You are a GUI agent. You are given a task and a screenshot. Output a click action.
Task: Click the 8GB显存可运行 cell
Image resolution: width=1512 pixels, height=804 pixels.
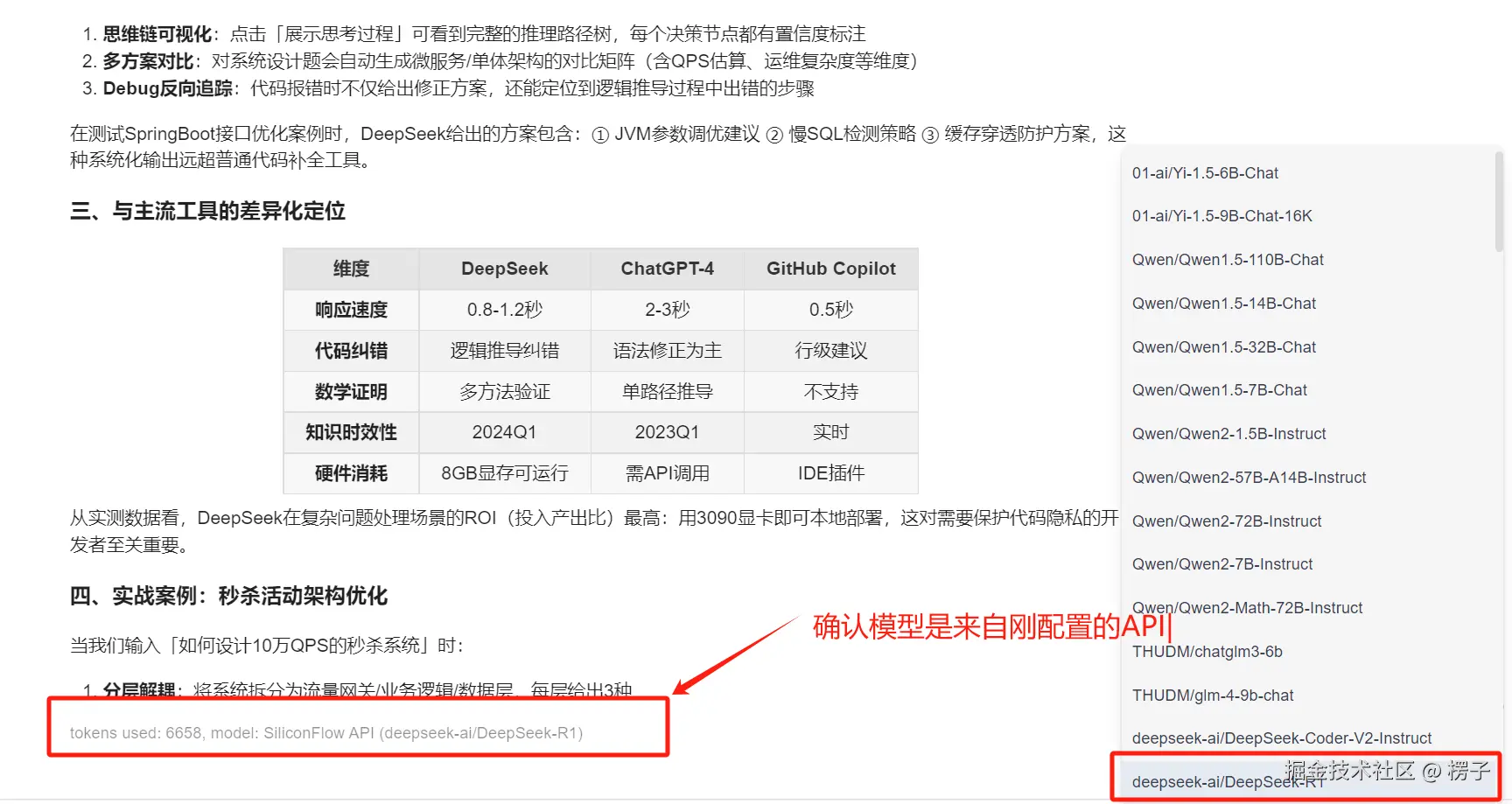click(505, 473)
